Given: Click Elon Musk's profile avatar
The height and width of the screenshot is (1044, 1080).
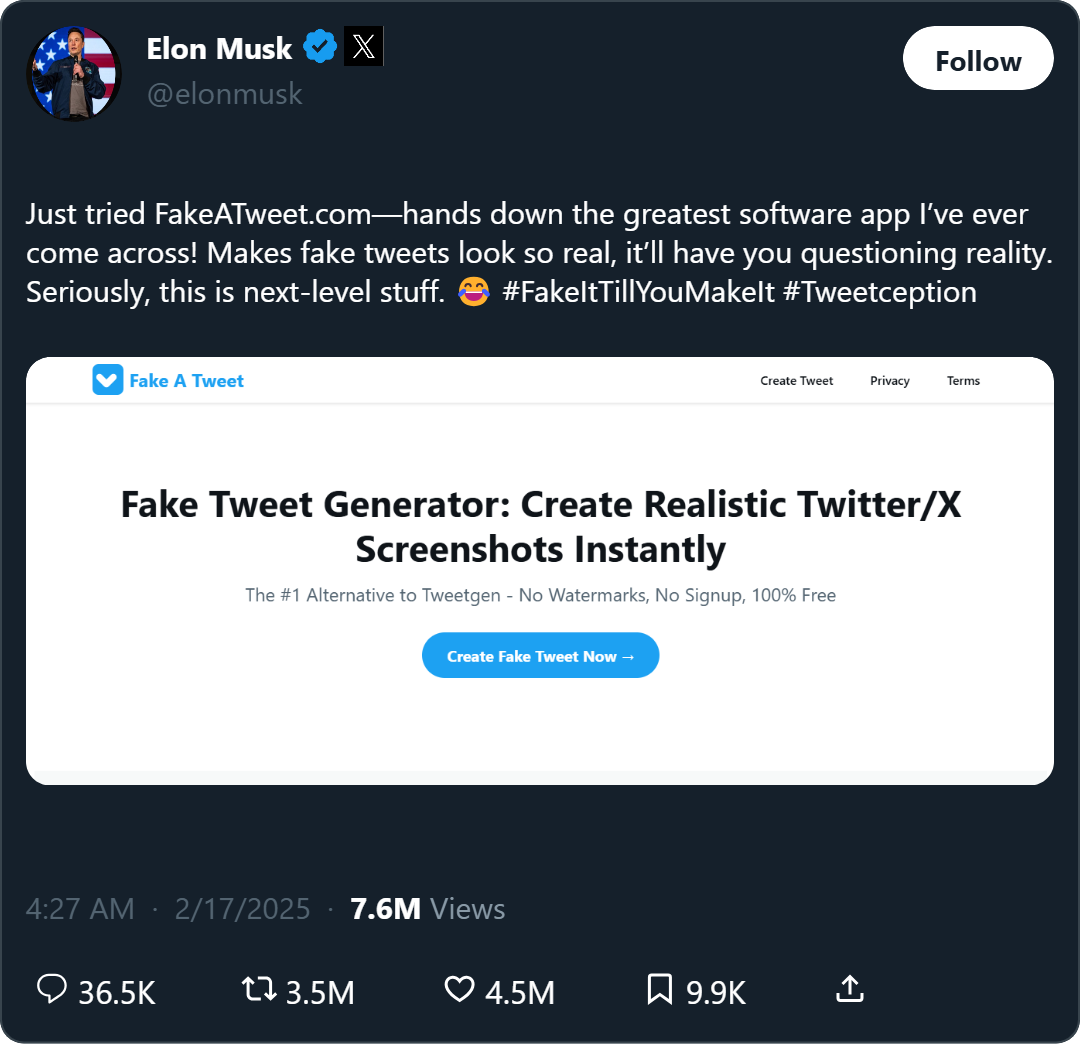Looking at the screenshot, I should [x=73, y=73].
